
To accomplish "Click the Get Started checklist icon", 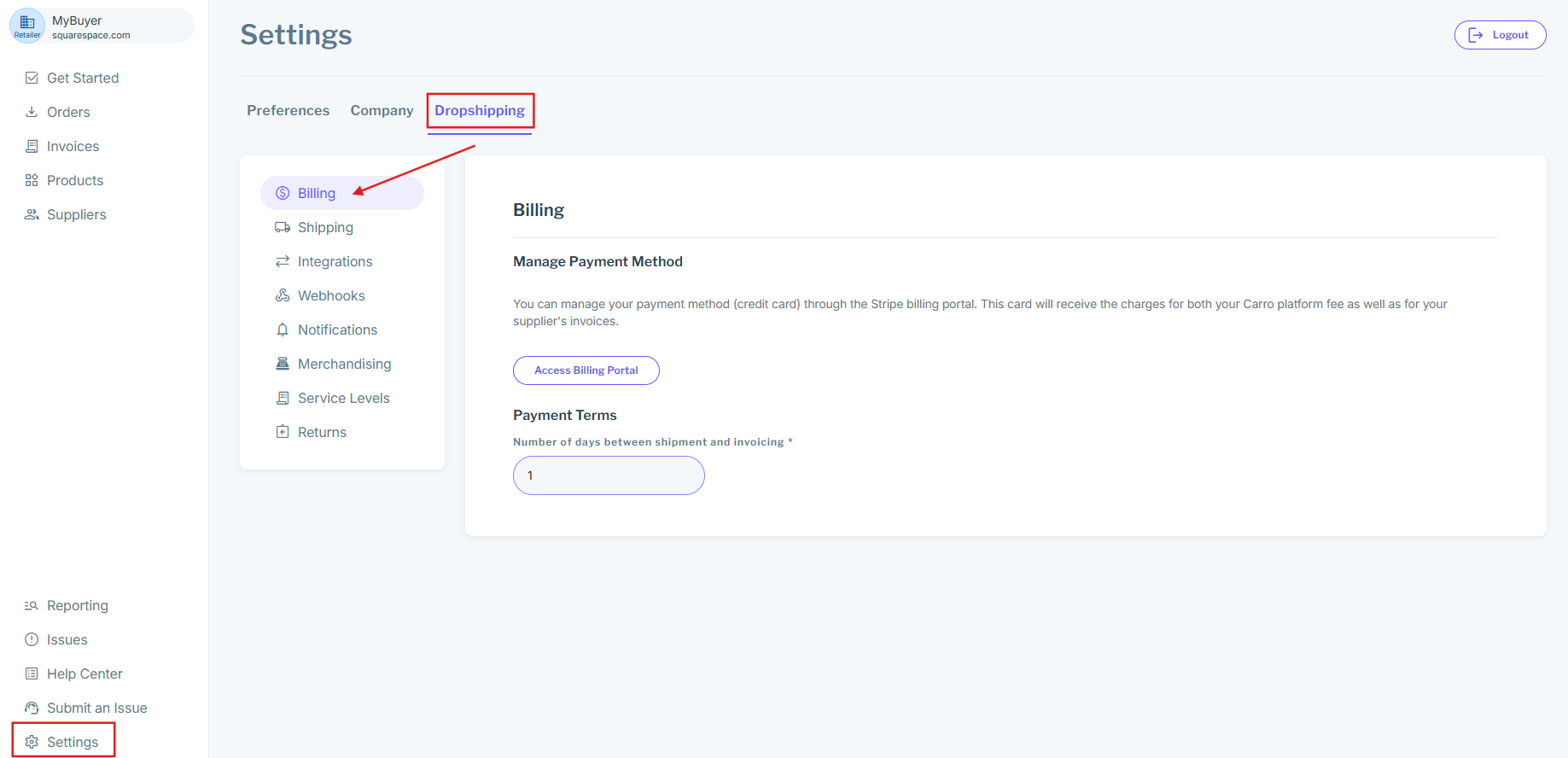I will 32,78.
